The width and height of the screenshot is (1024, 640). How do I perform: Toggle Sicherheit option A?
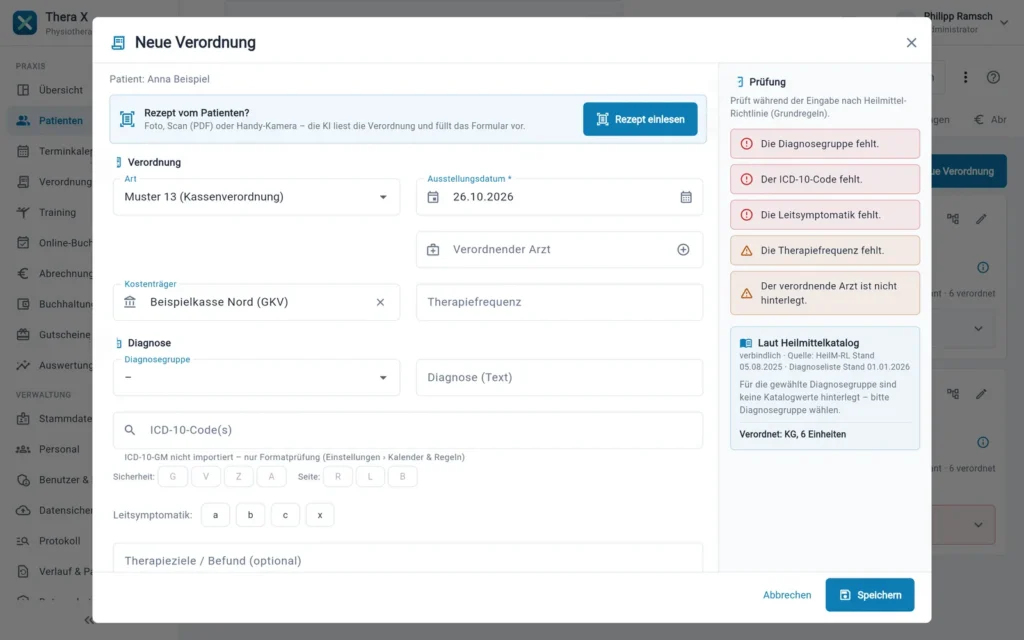coord(271,476)
